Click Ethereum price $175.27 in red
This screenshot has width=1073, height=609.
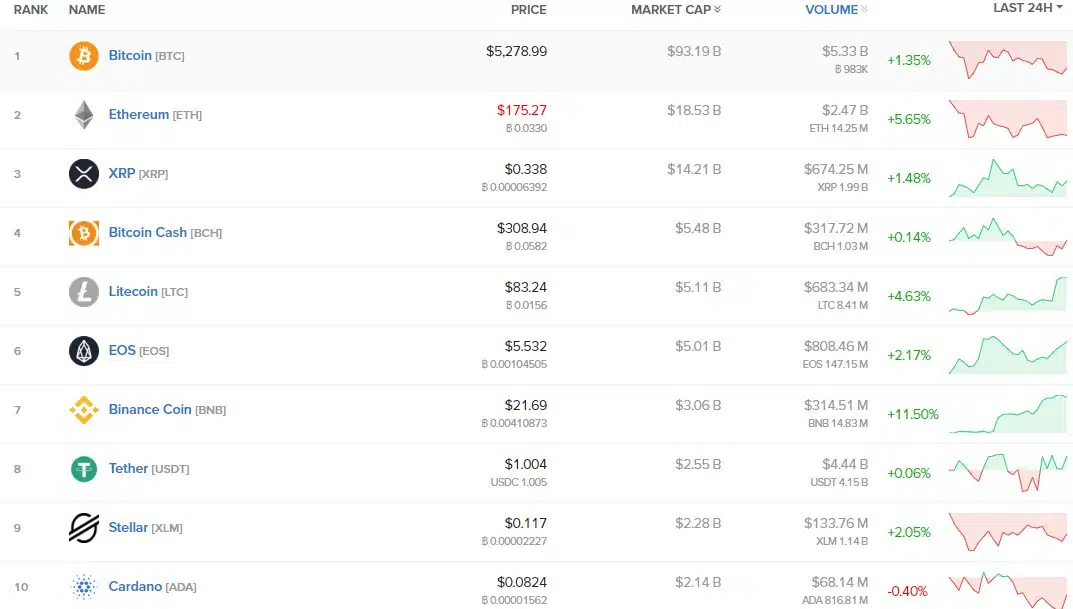pyautogui.click(x=521, y=110)
